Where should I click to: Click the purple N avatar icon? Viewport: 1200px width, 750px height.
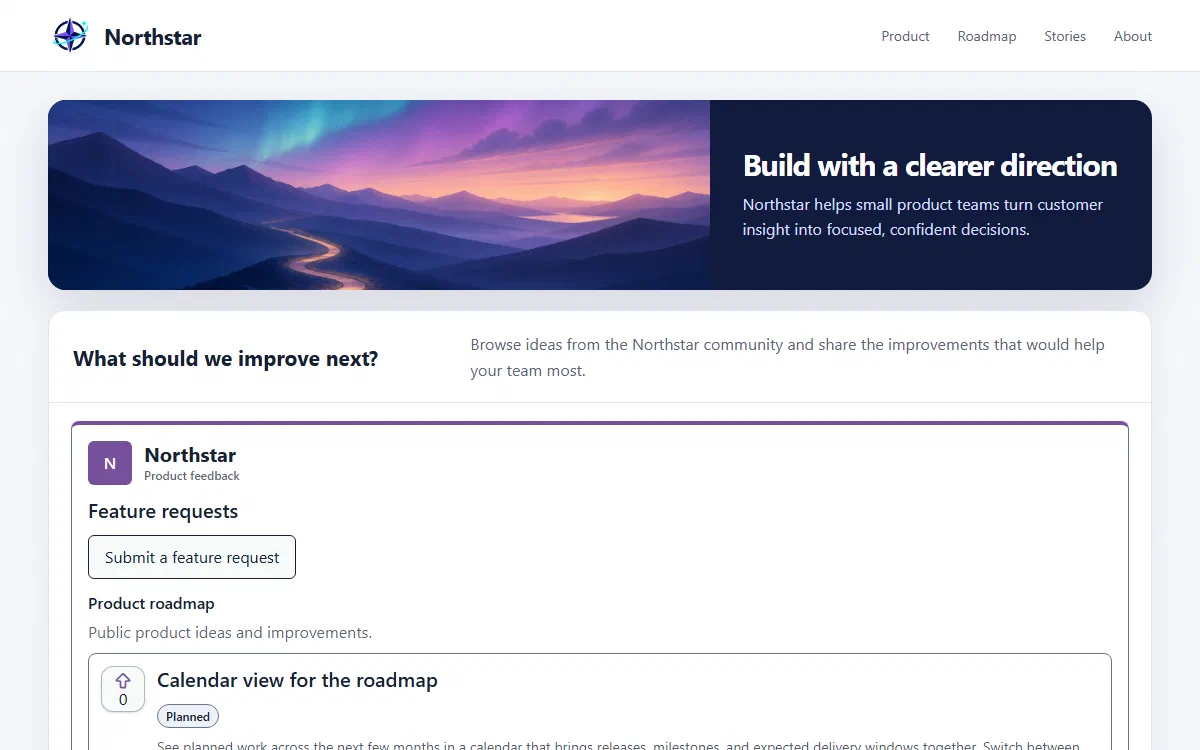coord(110,463)
